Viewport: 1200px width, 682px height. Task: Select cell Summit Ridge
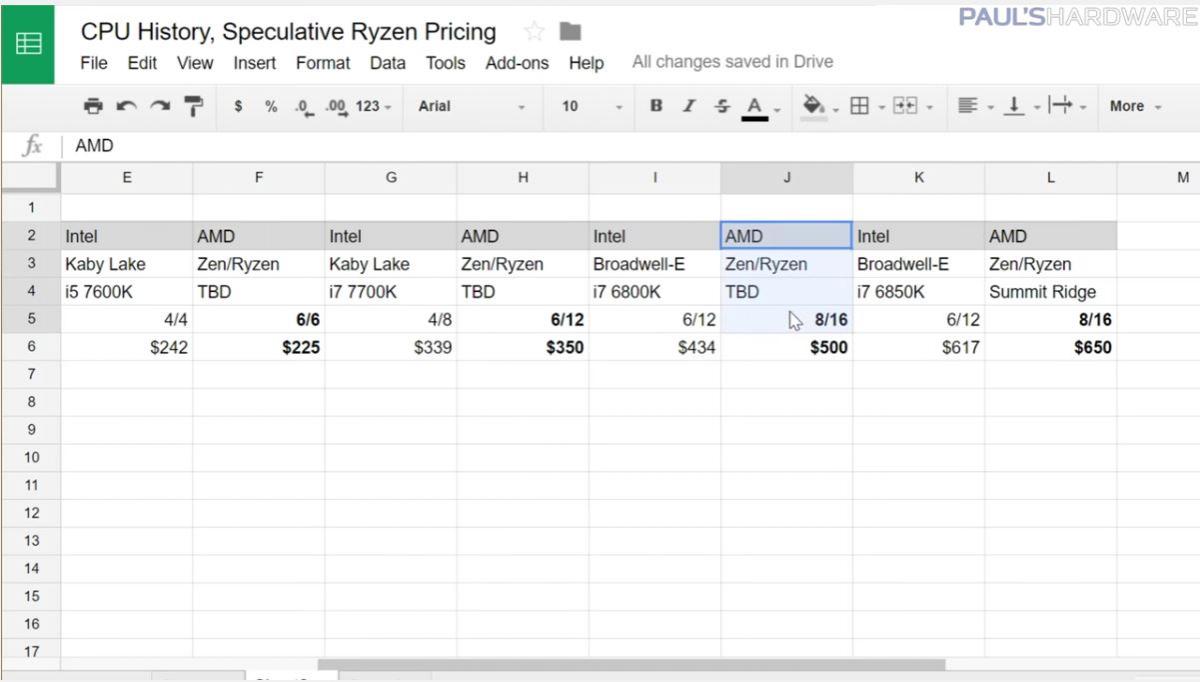coord(1051,292)
